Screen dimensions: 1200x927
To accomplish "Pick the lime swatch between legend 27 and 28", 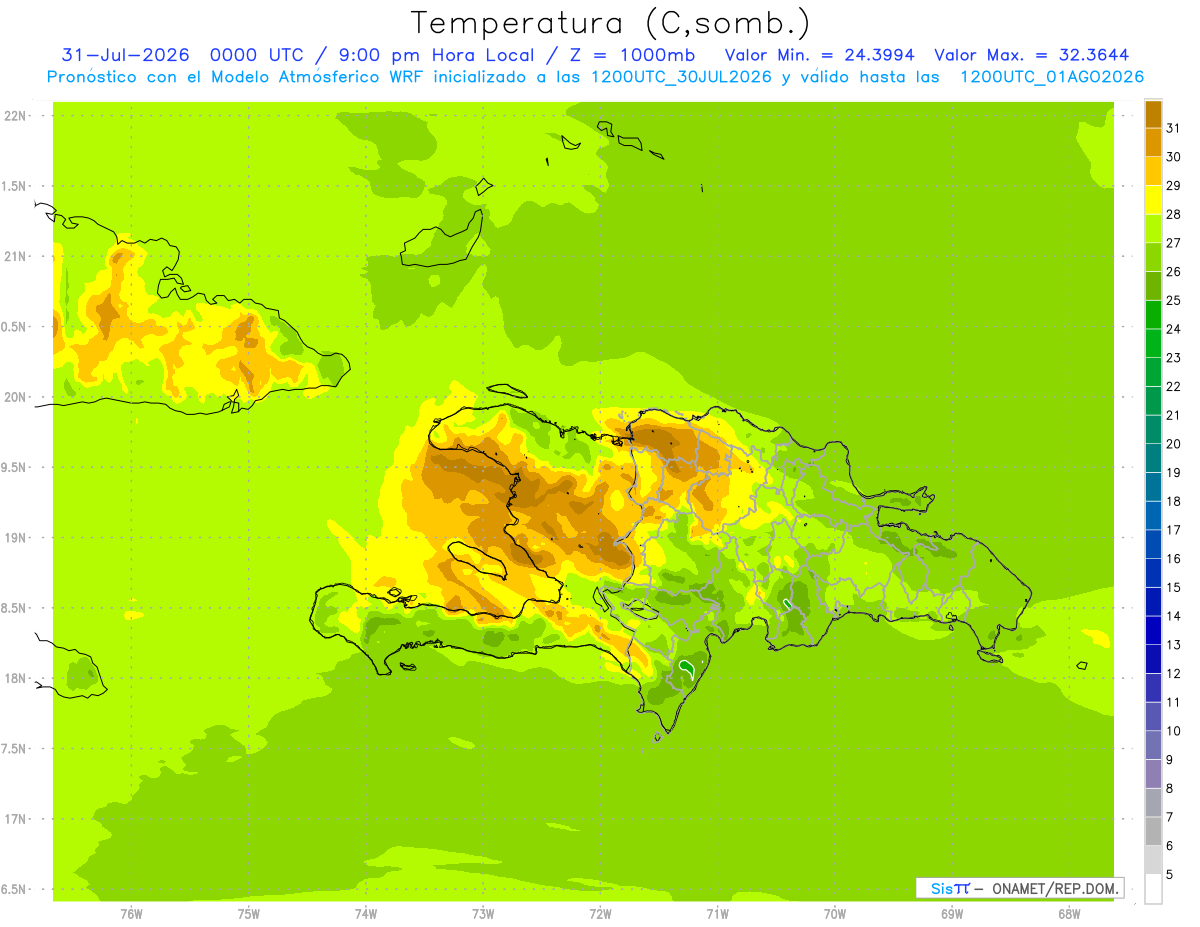I will (x=1153, y=229).
